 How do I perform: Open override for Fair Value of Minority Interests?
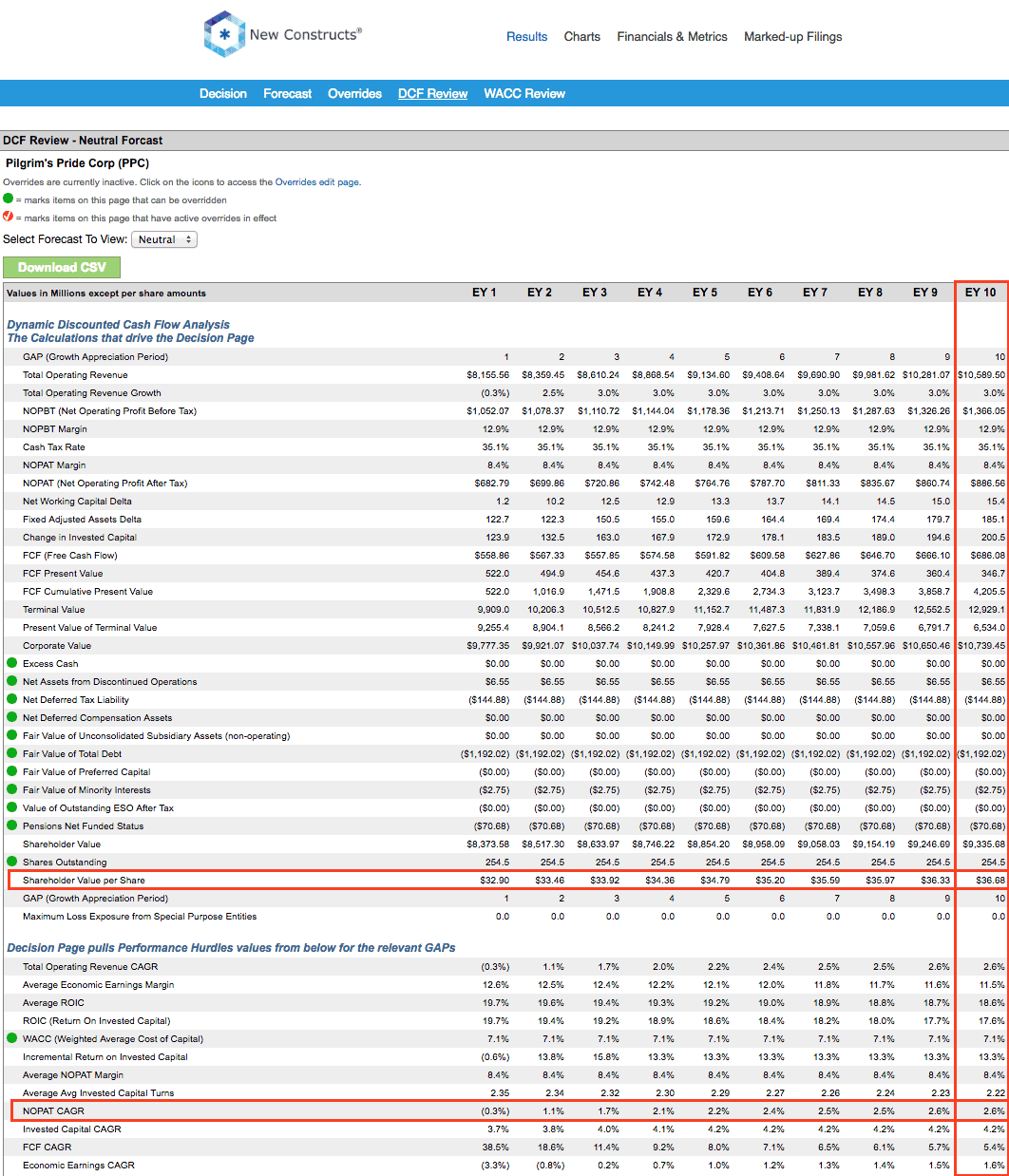12,789
